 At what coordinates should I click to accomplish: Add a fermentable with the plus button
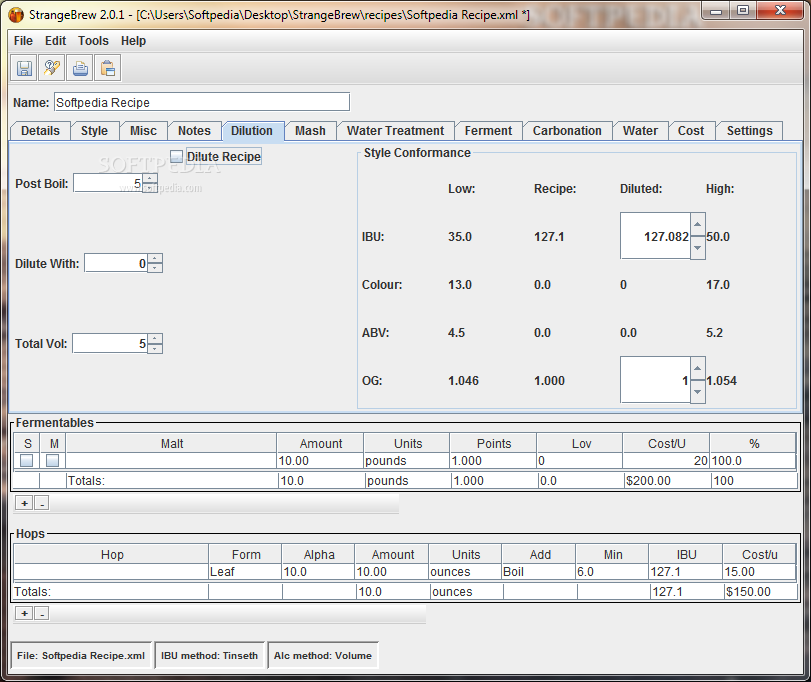(x=24, y=503)
